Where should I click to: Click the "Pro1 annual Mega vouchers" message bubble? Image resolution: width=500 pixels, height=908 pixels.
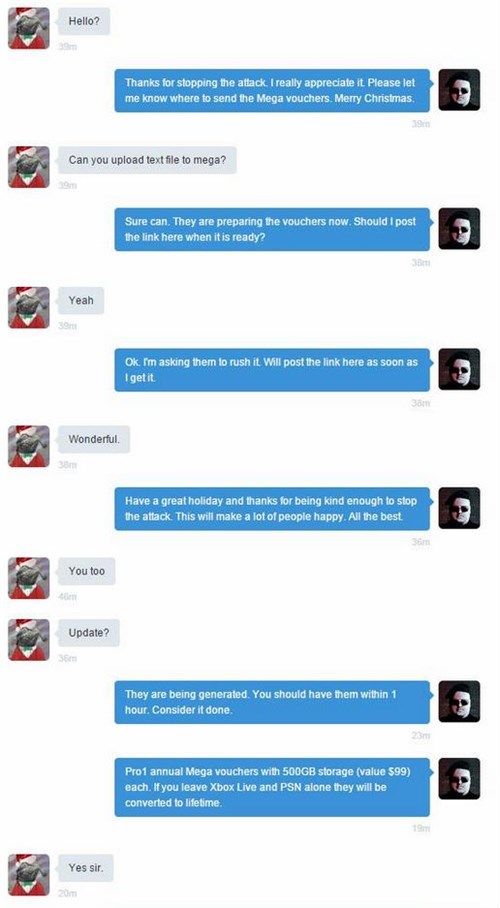click(272, 787)
